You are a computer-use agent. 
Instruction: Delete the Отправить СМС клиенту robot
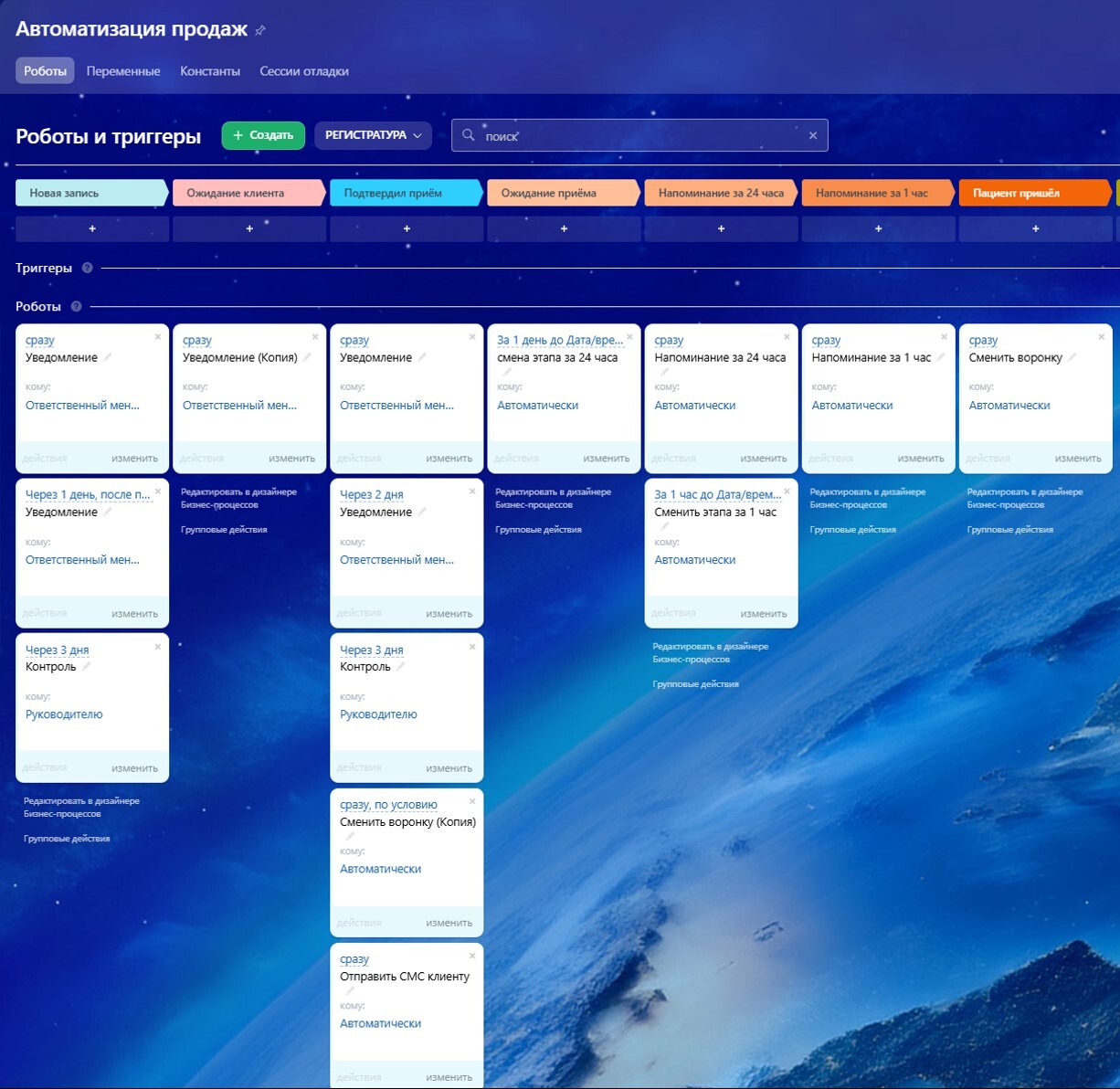pyautogui.click(x=472, y=956)
